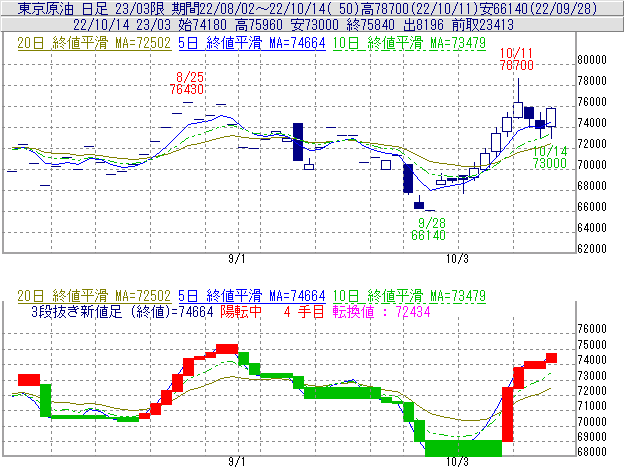Click the wide green bottom block at 68000 level
Image resolution: width=624 pixels, height=475 pixels.
[463, 448]
